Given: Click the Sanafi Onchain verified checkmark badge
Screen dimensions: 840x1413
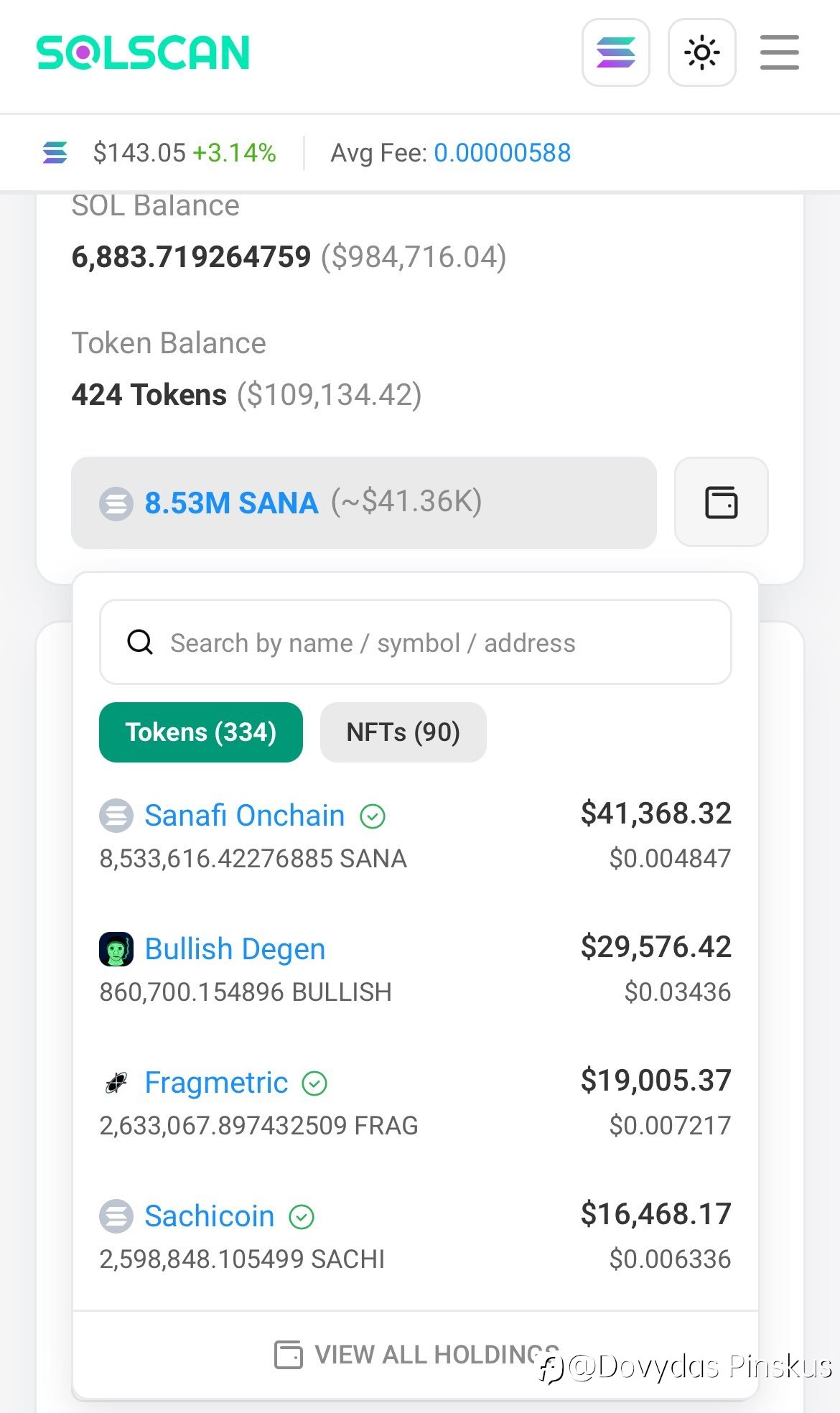Looking at the screenshot, I should click(373, 816).
